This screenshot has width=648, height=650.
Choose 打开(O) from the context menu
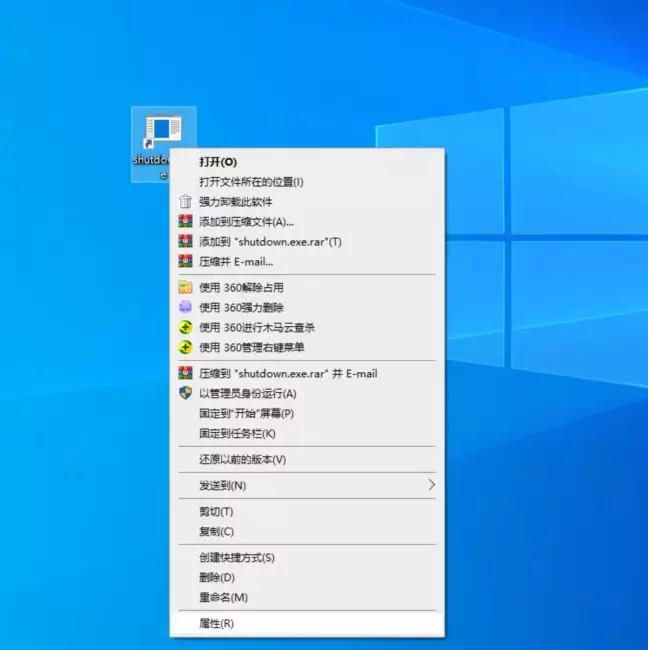pyautogui.click(x=218, y=161)
